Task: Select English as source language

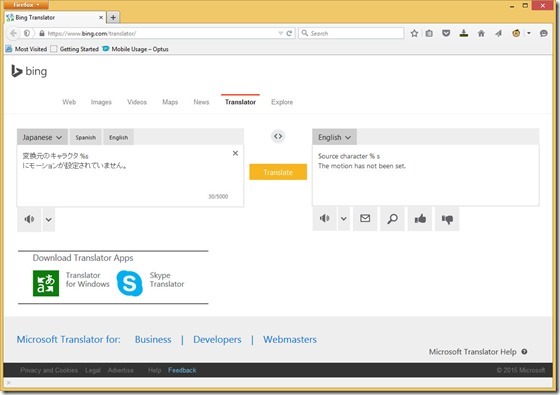Action: point(119,138)
